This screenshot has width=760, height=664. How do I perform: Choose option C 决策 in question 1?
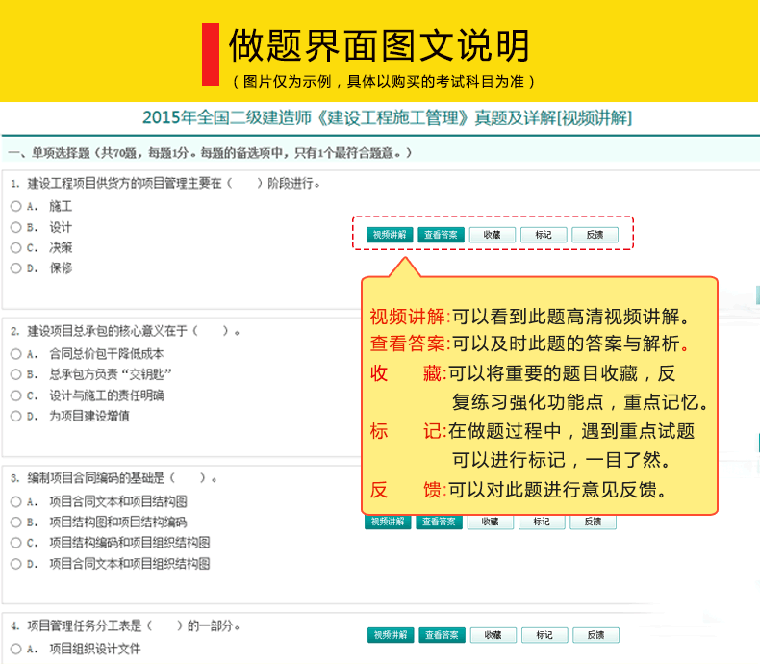[16, 247]
